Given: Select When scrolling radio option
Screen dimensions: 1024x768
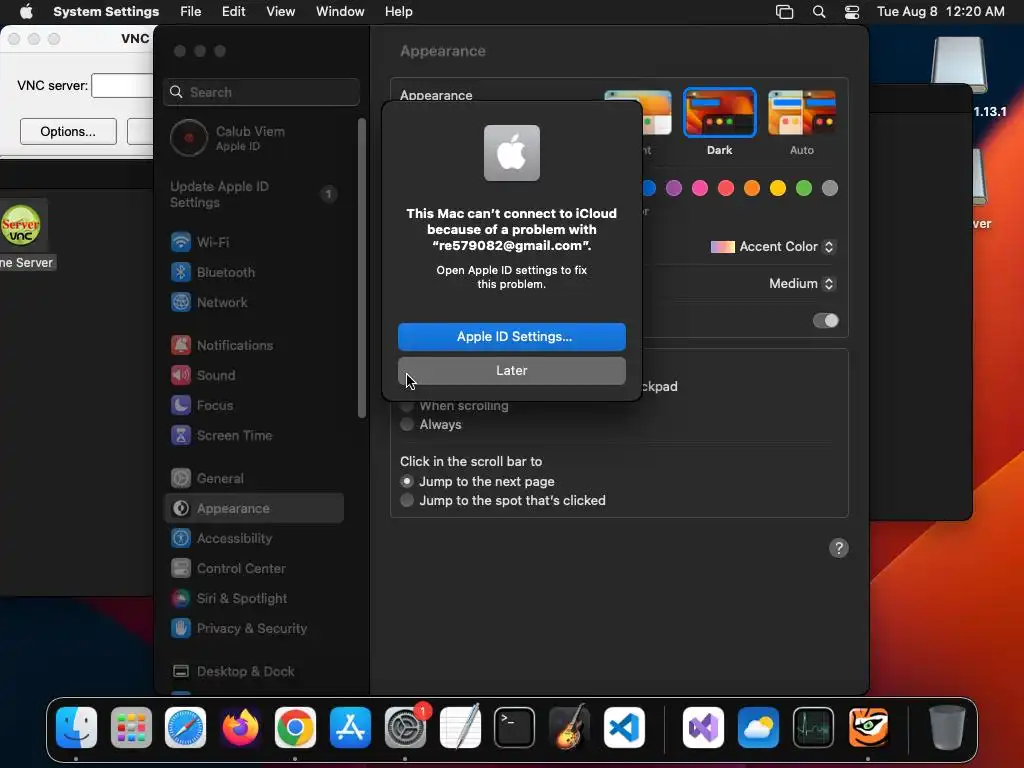Looking at the screenshot, I should (407, 406).
